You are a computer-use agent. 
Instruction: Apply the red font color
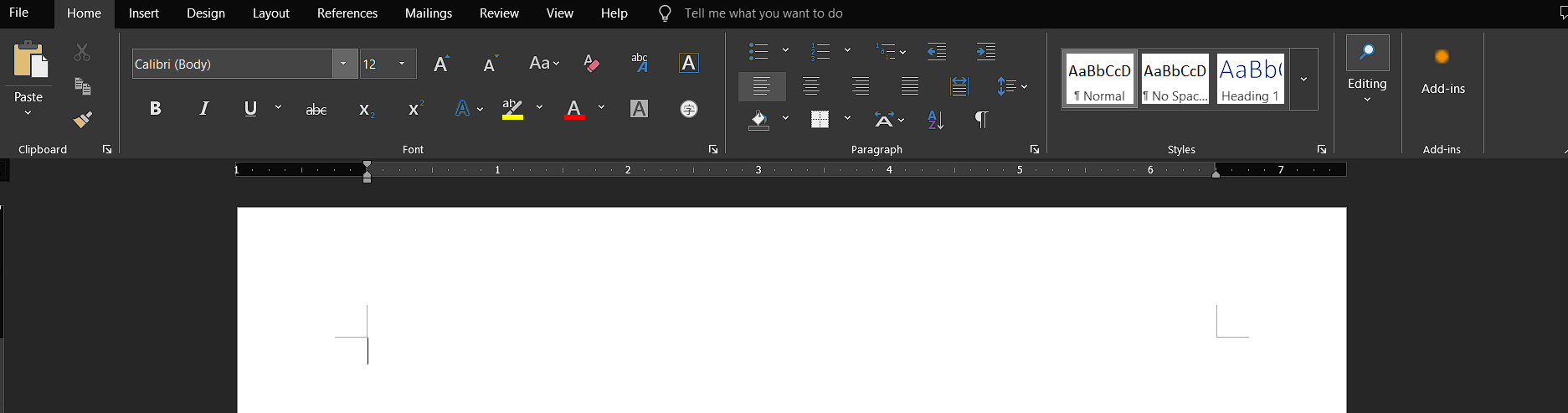tap(574, 109)
